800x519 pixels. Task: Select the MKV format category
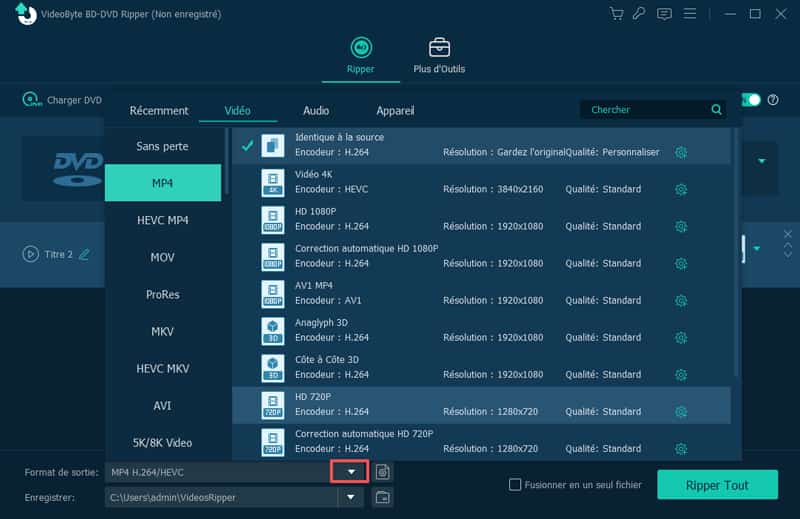163,331
